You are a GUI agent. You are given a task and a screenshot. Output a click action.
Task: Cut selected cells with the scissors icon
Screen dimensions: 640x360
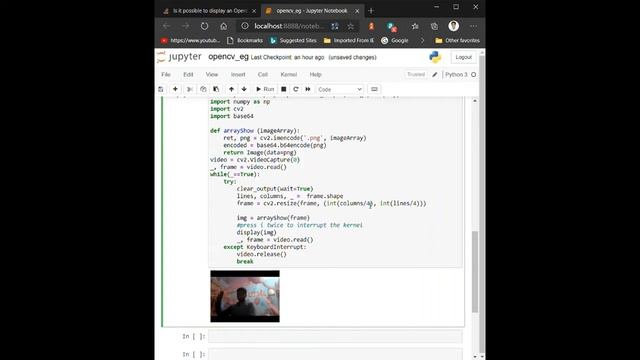(190, 89)
